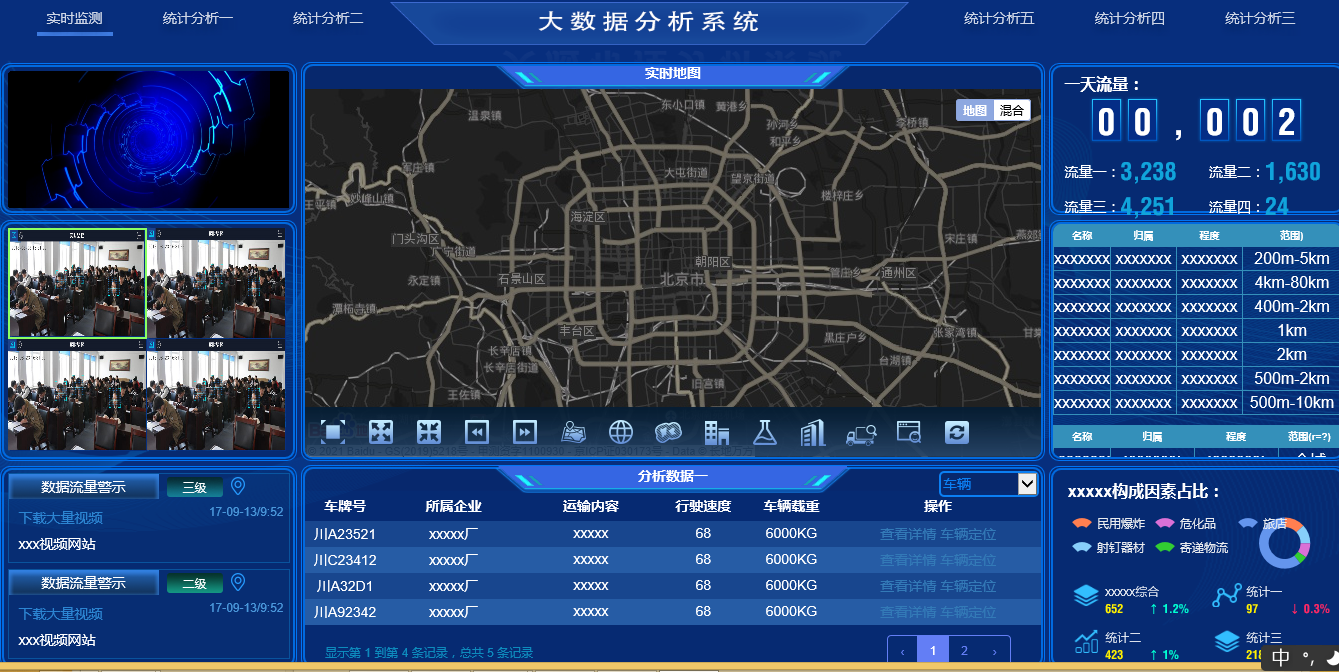This screenshot has height=672, width=1339.
Task: Click the browser window search icon
Action: pos(909,432)
